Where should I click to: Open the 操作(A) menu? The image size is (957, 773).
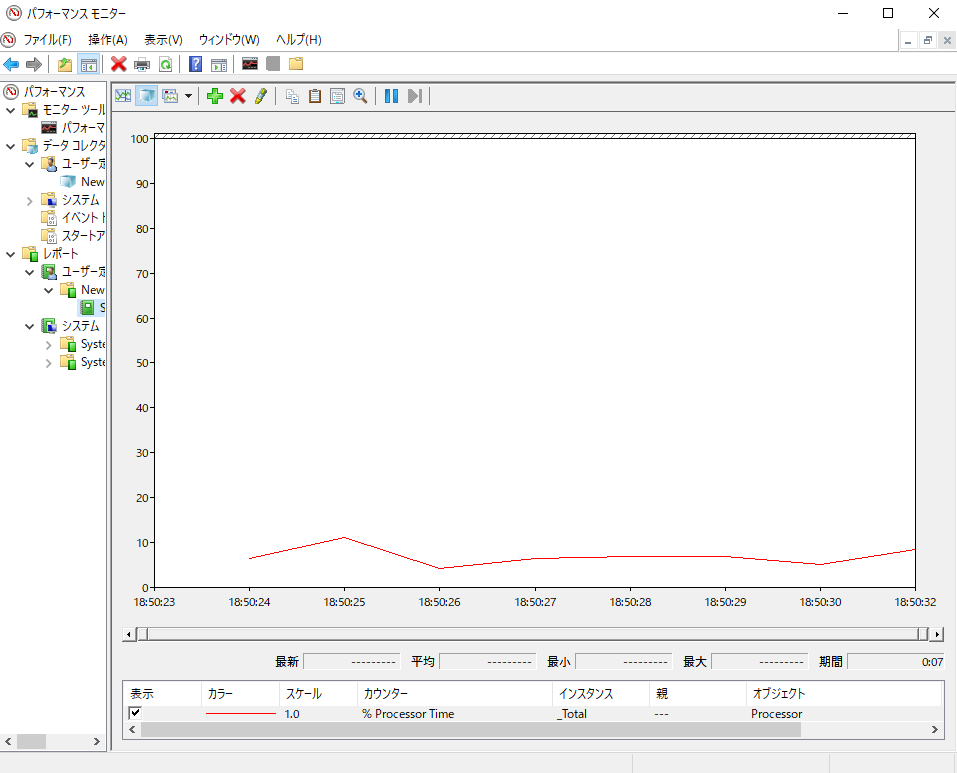107,40
